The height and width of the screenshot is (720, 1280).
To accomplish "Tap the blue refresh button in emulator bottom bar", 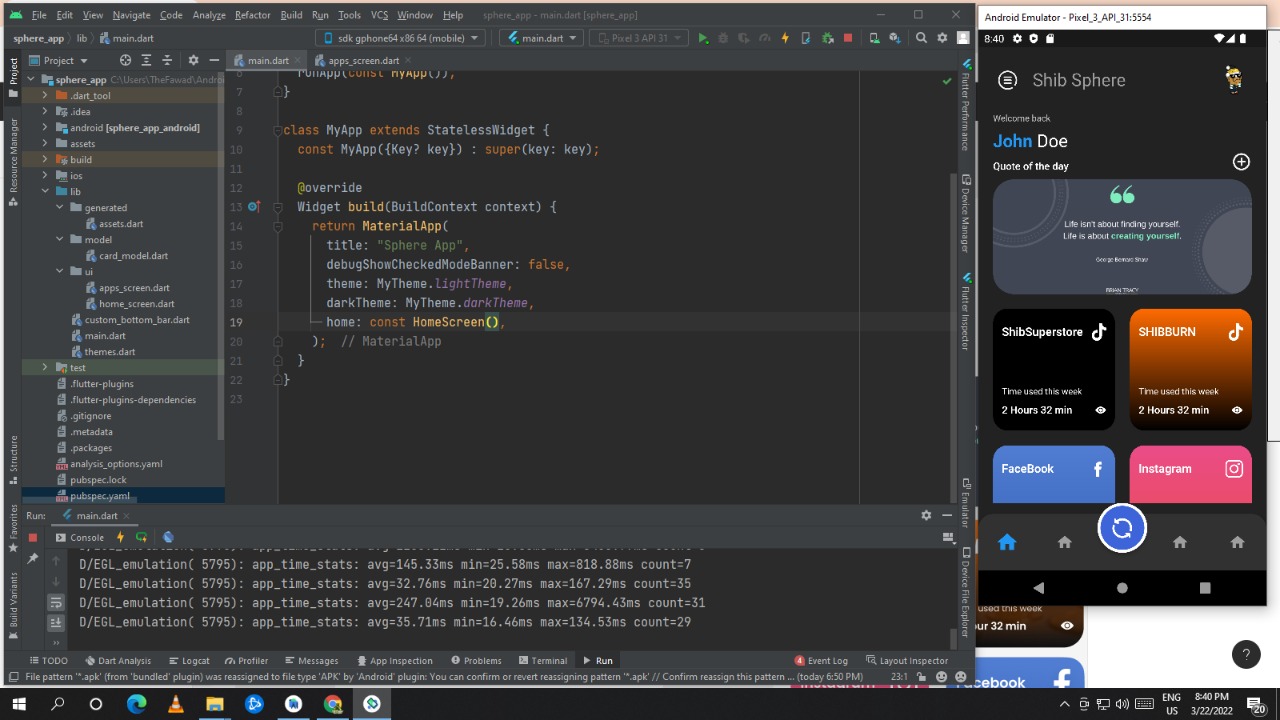I will click(1122, 528).
